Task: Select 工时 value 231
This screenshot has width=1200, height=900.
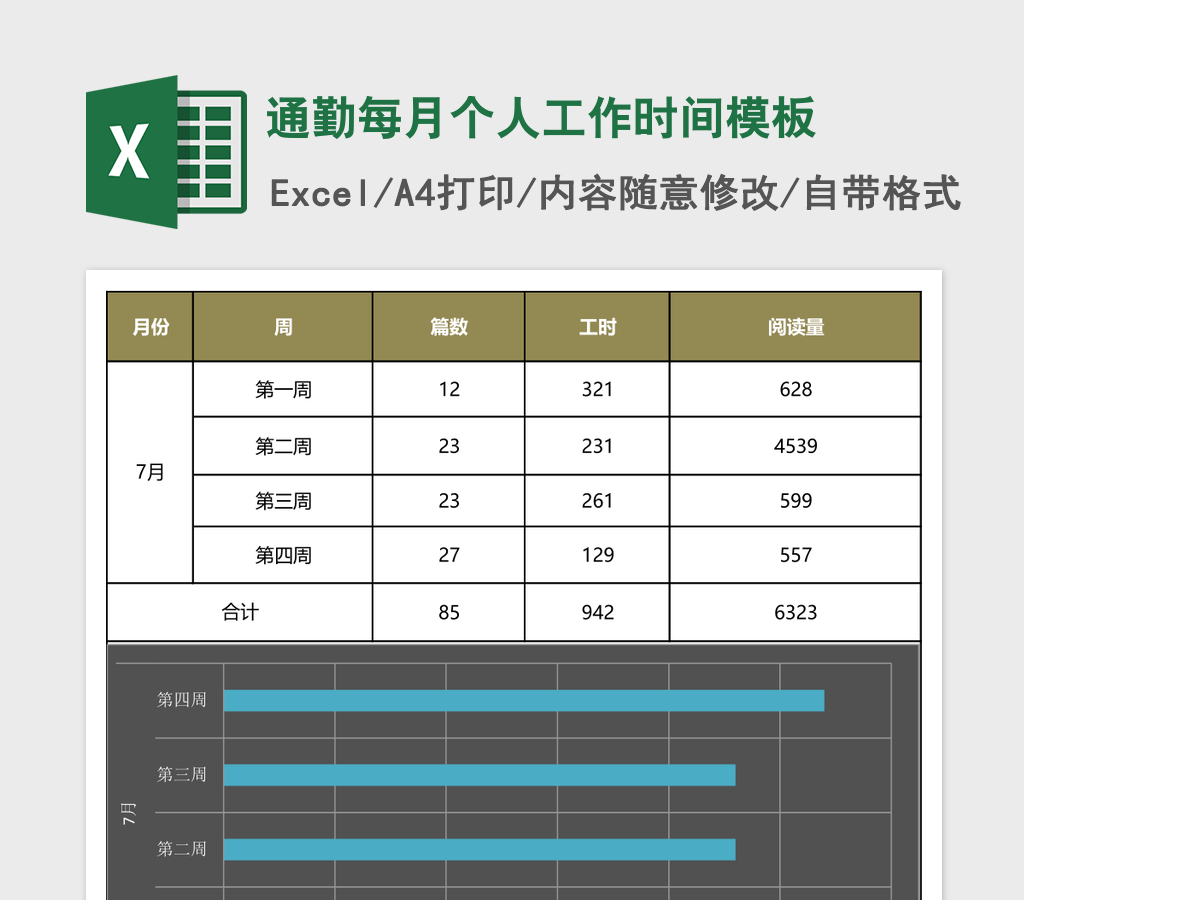Action: click(x=597, y=446)
